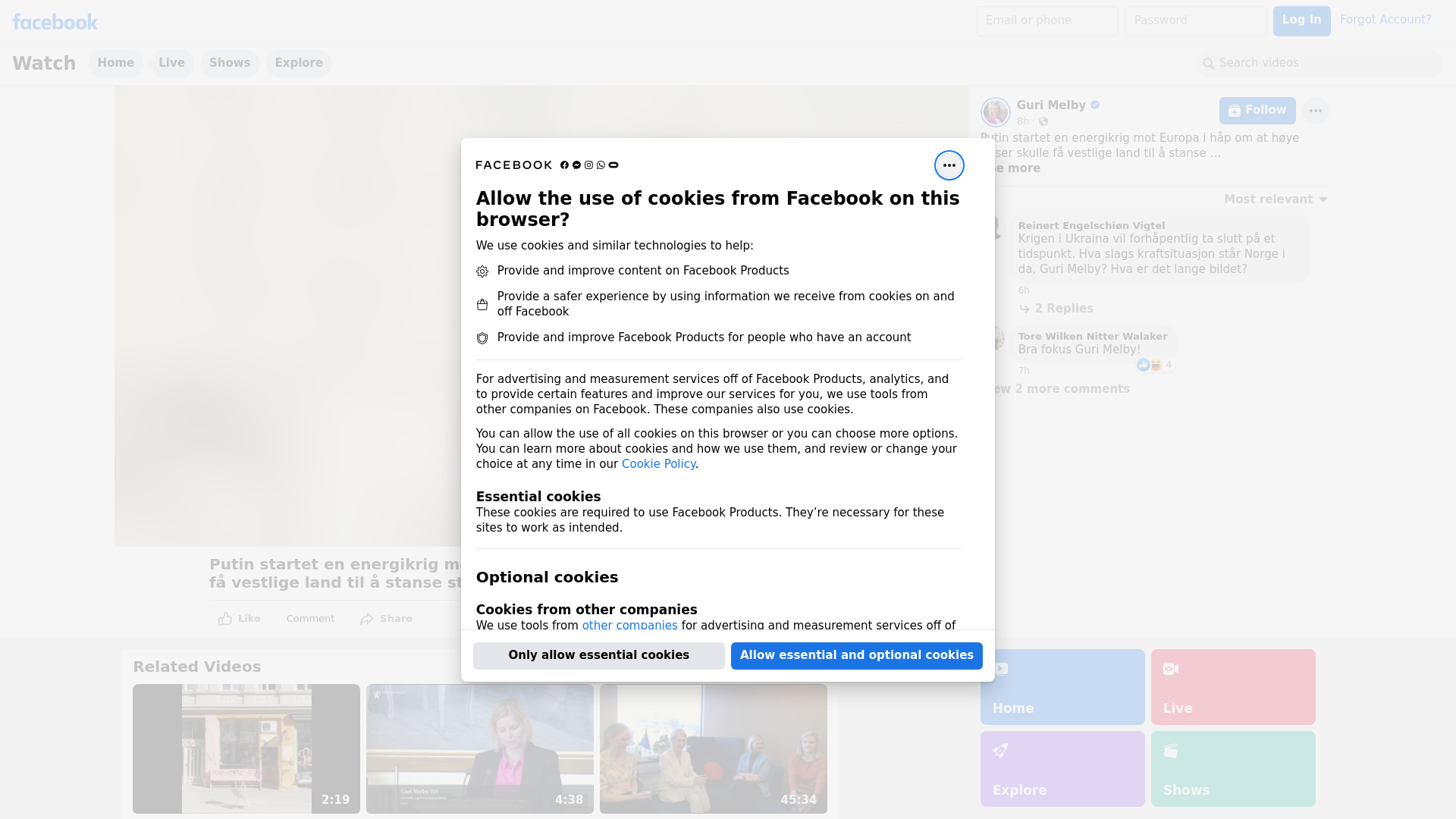Open the Live tile with camera icon
The width and height of the screenshot is (1456, 819).
[1232, 686]
